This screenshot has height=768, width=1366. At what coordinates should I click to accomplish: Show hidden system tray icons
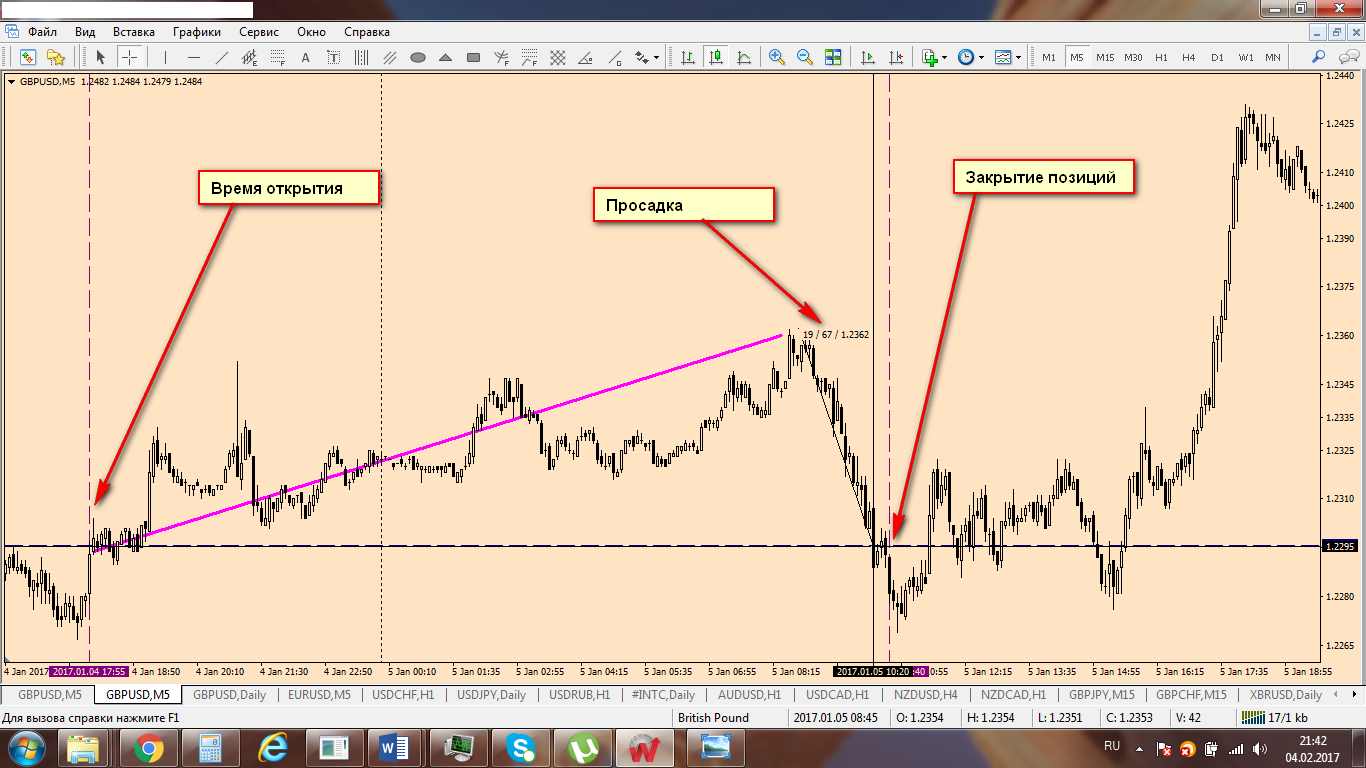click(1138, 748)
